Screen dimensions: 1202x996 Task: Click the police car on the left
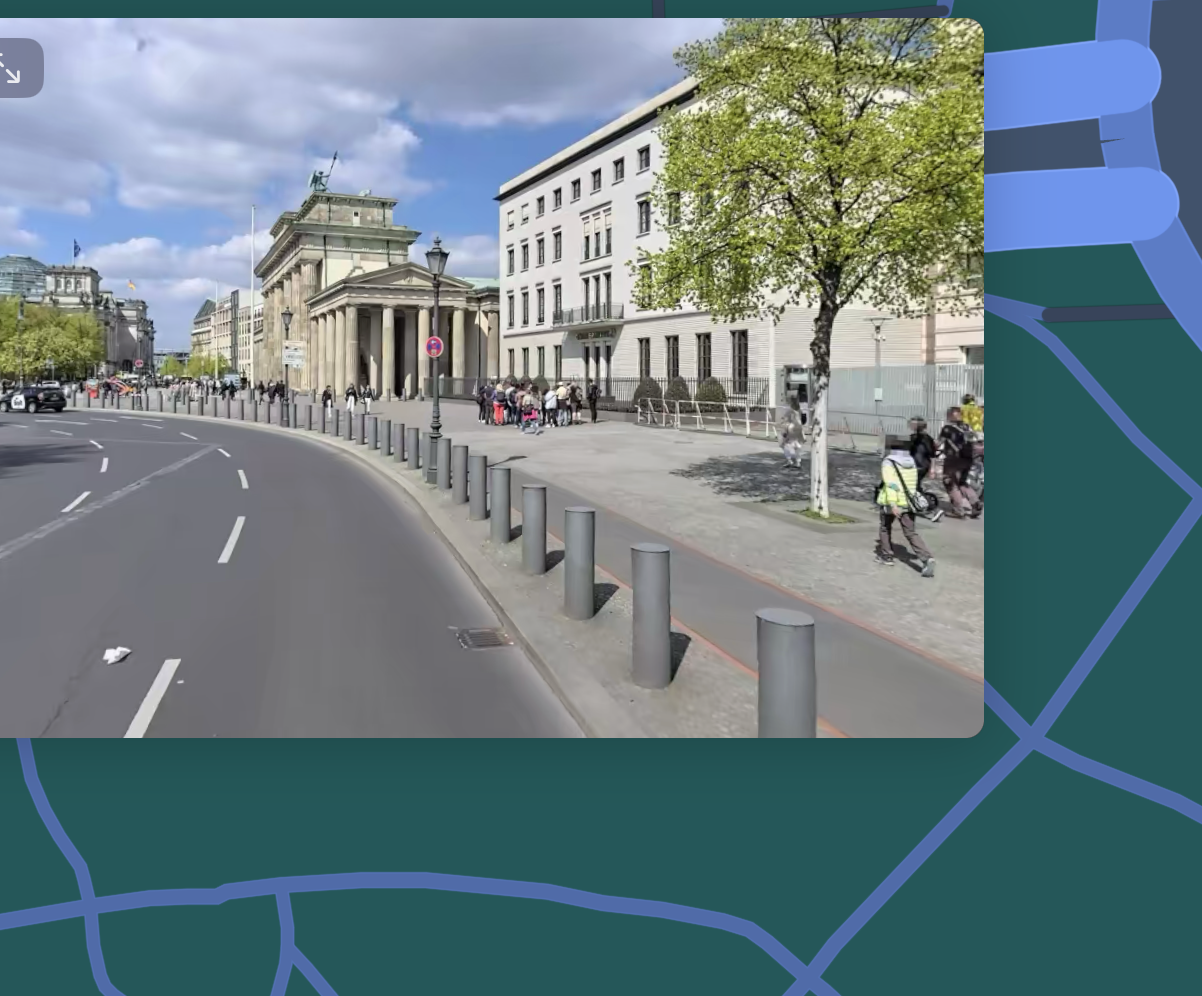(33, 399)
